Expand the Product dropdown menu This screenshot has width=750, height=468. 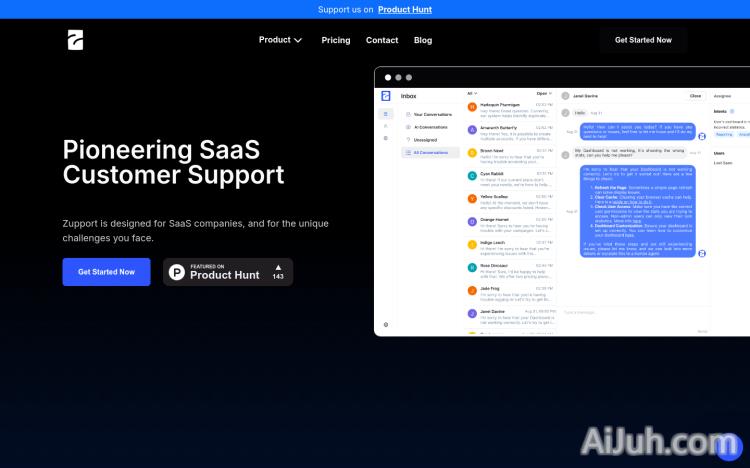280,40
